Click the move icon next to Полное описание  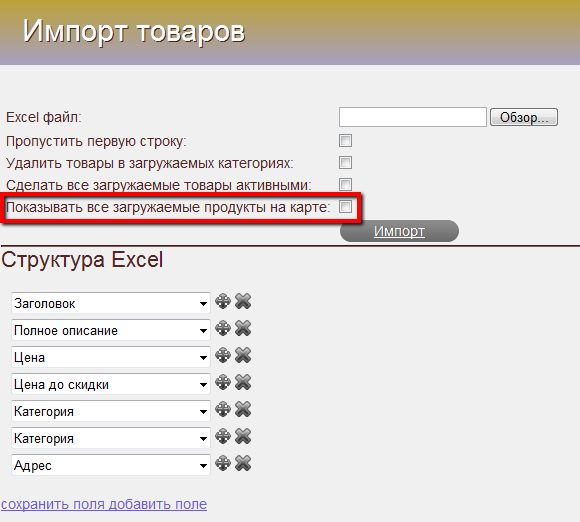(223, 328)
